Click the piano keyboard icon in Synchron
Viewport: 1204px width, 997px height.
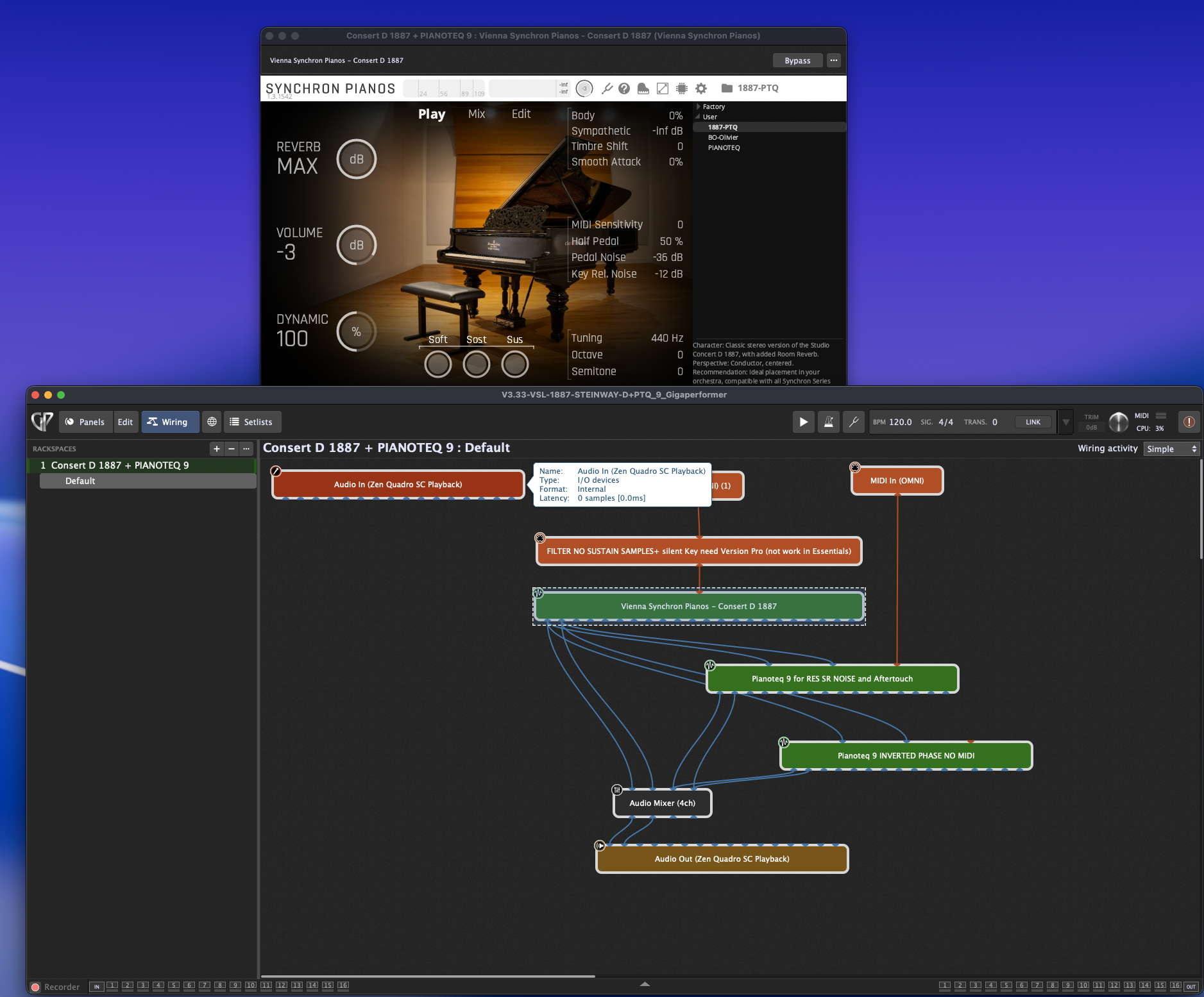(643, 88)
